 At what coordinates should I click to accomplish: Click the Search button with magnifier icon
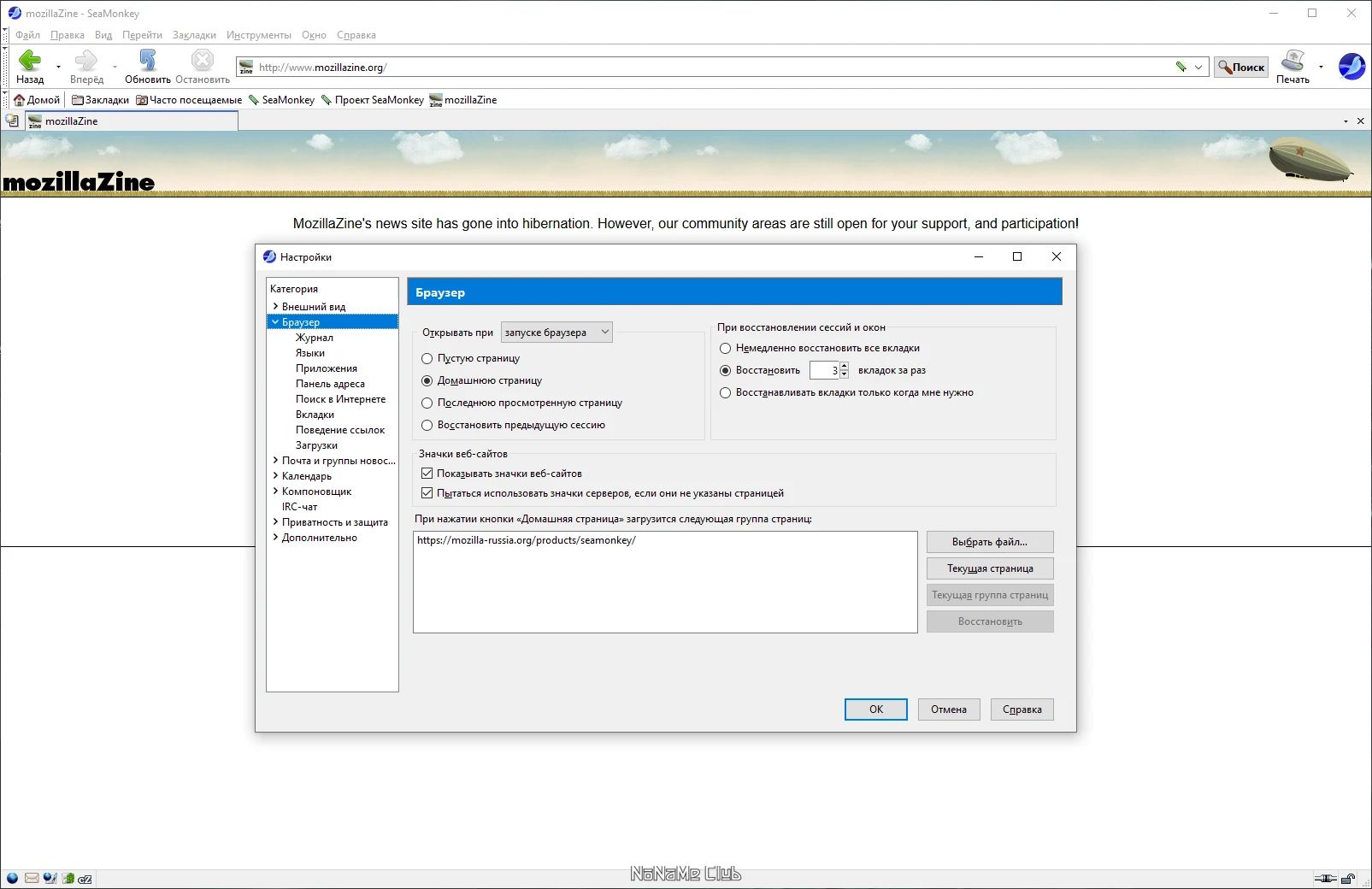[1241, 67]
